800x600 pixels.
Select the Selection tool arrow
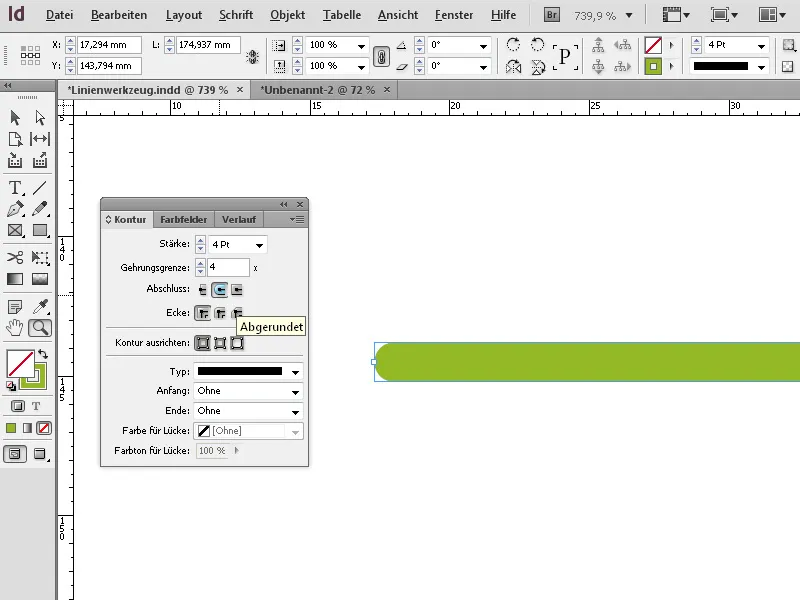pos(15,118)
